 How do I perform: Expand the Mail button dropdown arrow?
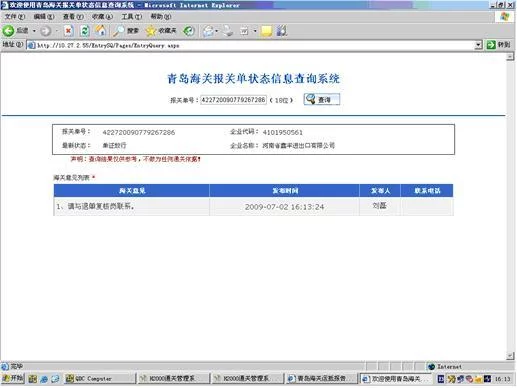[x=217, y=31]
